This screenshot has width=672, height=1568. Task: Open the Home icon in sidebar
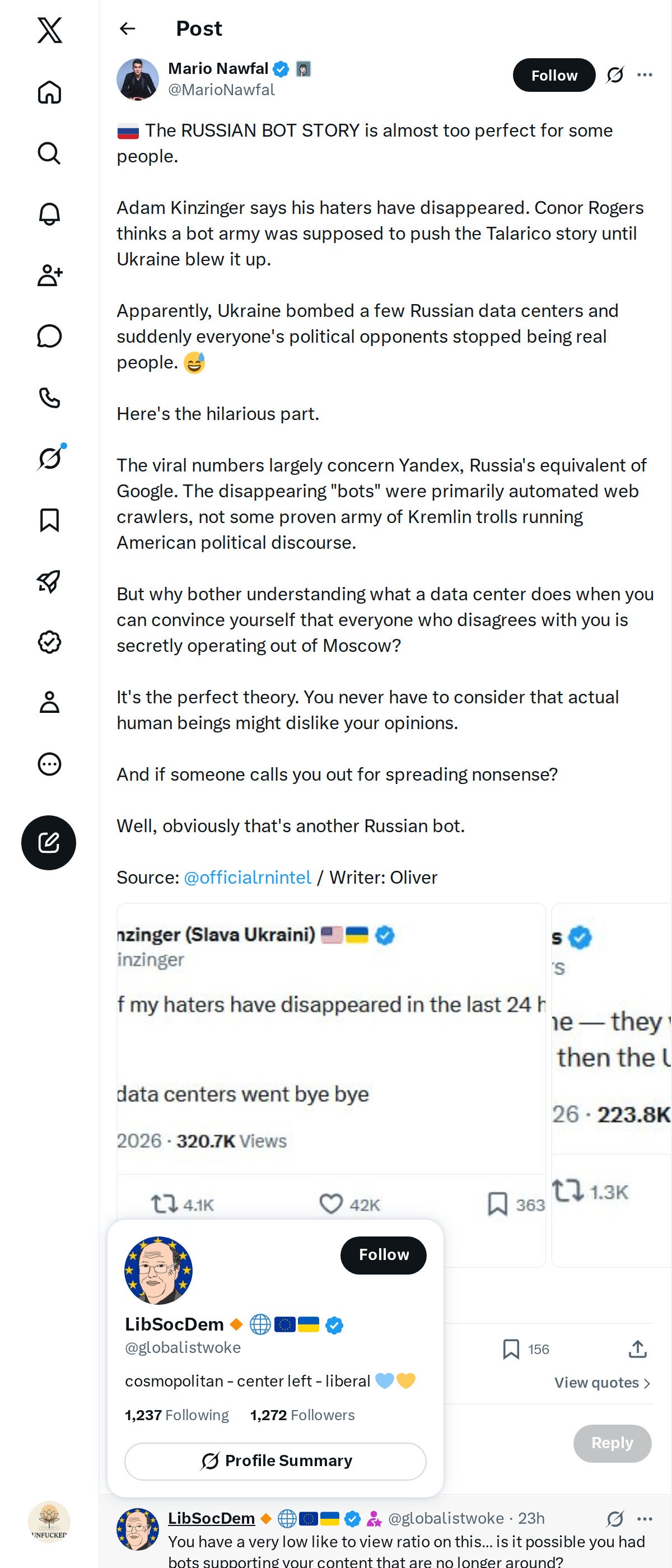coord(49,92)
